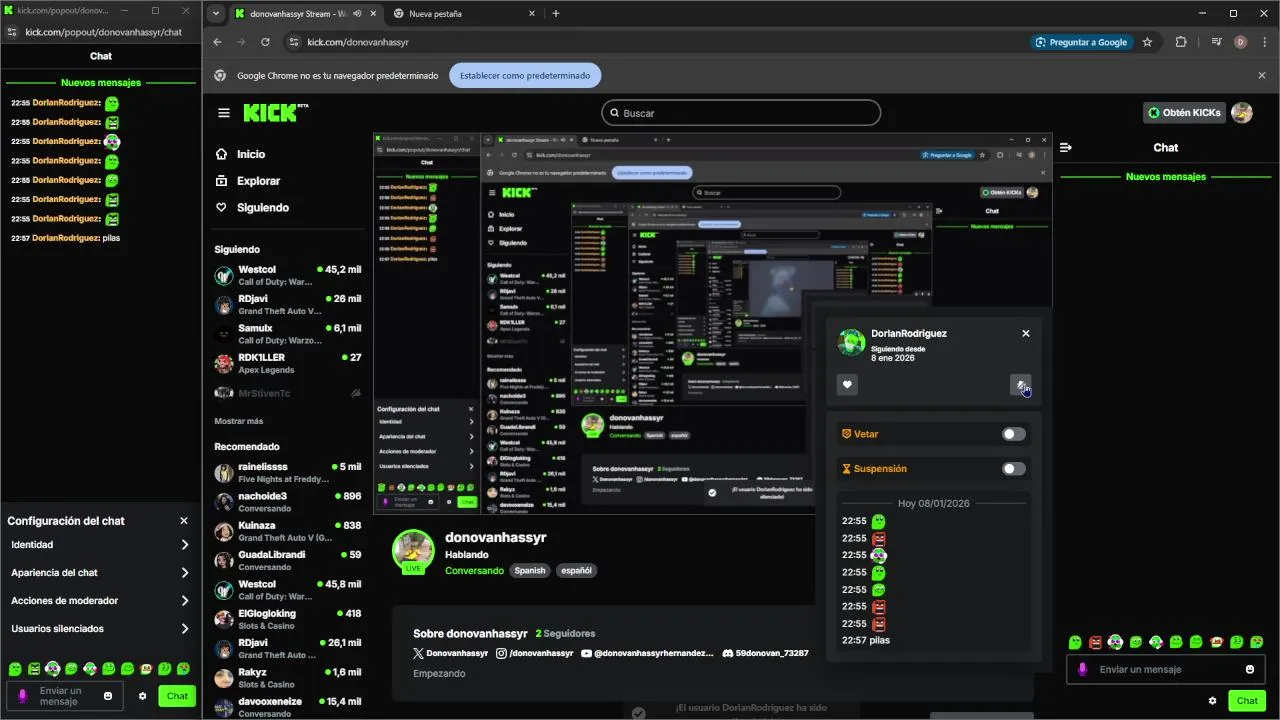Expand the Identidad settings row

pyautogui.click(x=100, y=545)
